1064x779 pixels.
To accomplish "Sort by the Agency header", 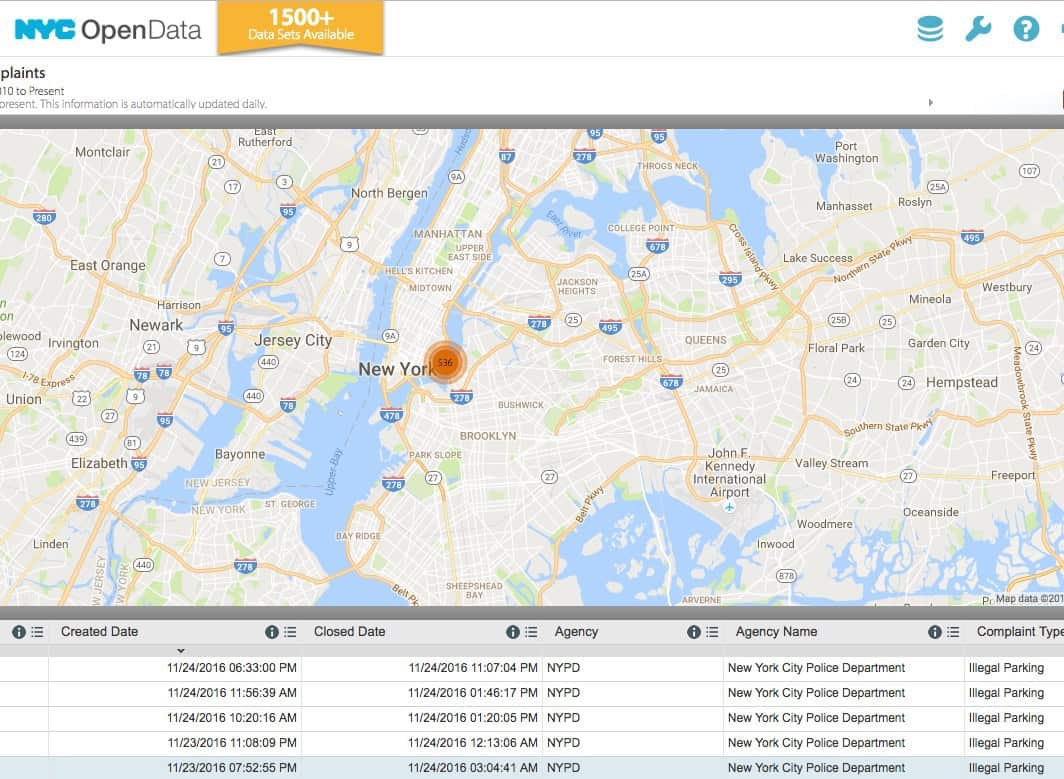I will click(x=576, y=632).
